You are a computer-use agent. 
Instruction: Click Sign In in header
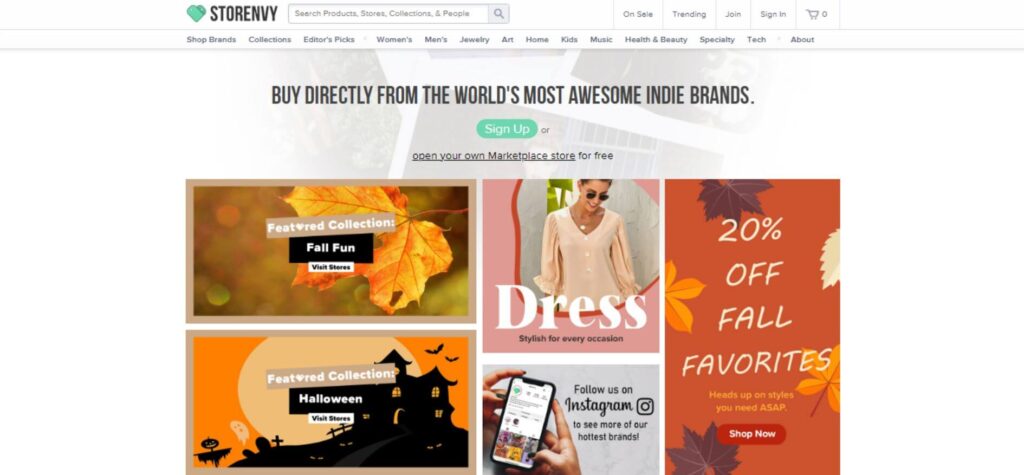(x=773, y=14)
